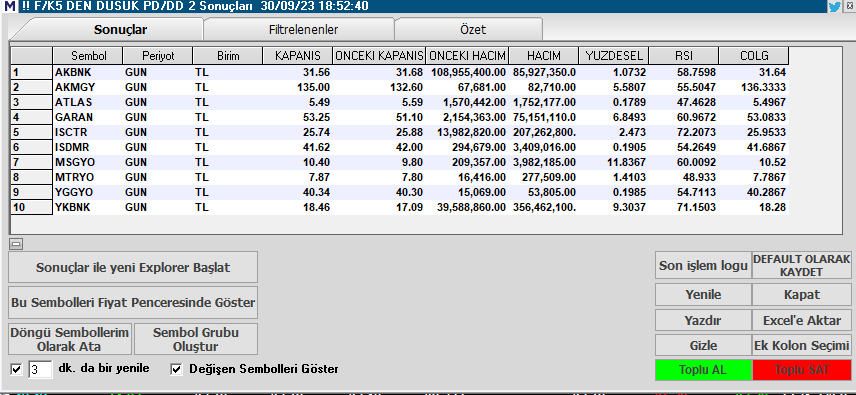Image resolution: width=856 pixels, height=395 pixels.
Task: Sort by KAPANIS column header
Action: point(298,56)
